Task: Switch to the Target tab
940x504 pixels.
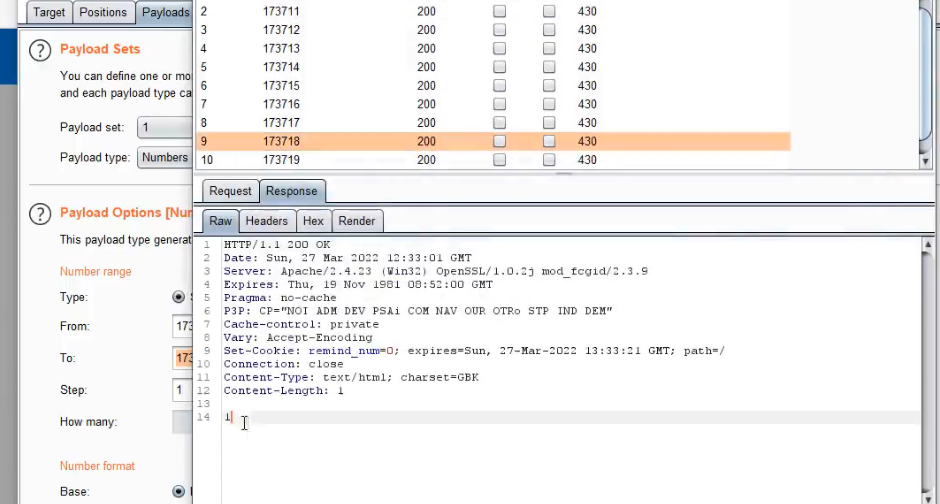Action: pos(49,12)
